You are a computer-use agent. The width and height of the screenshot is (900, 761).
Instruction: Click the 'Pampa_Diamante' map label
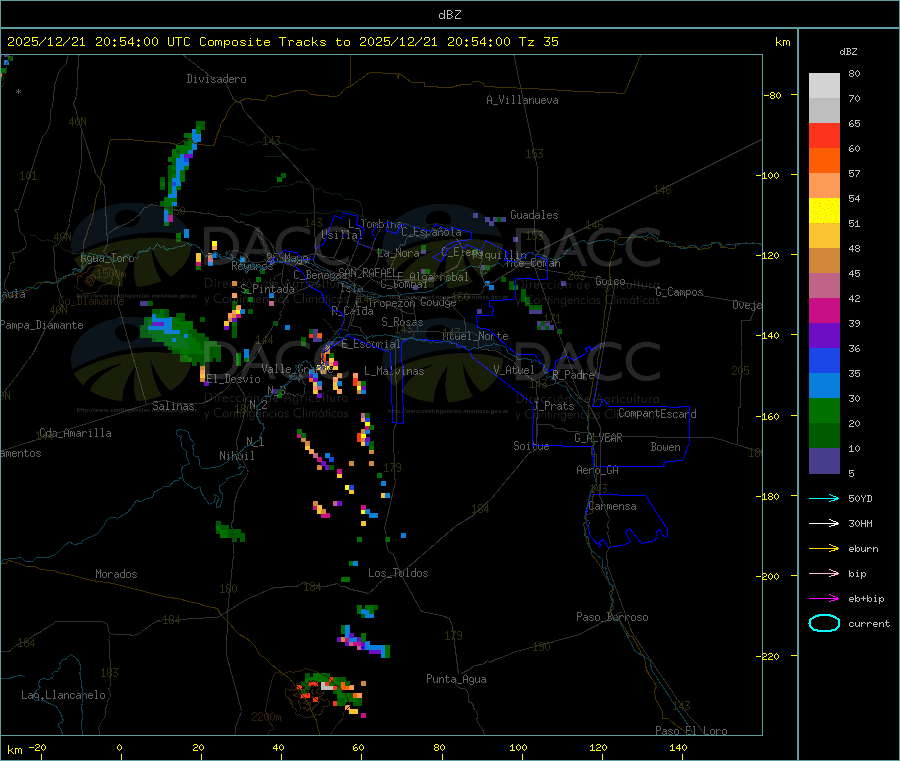(41, 325)
